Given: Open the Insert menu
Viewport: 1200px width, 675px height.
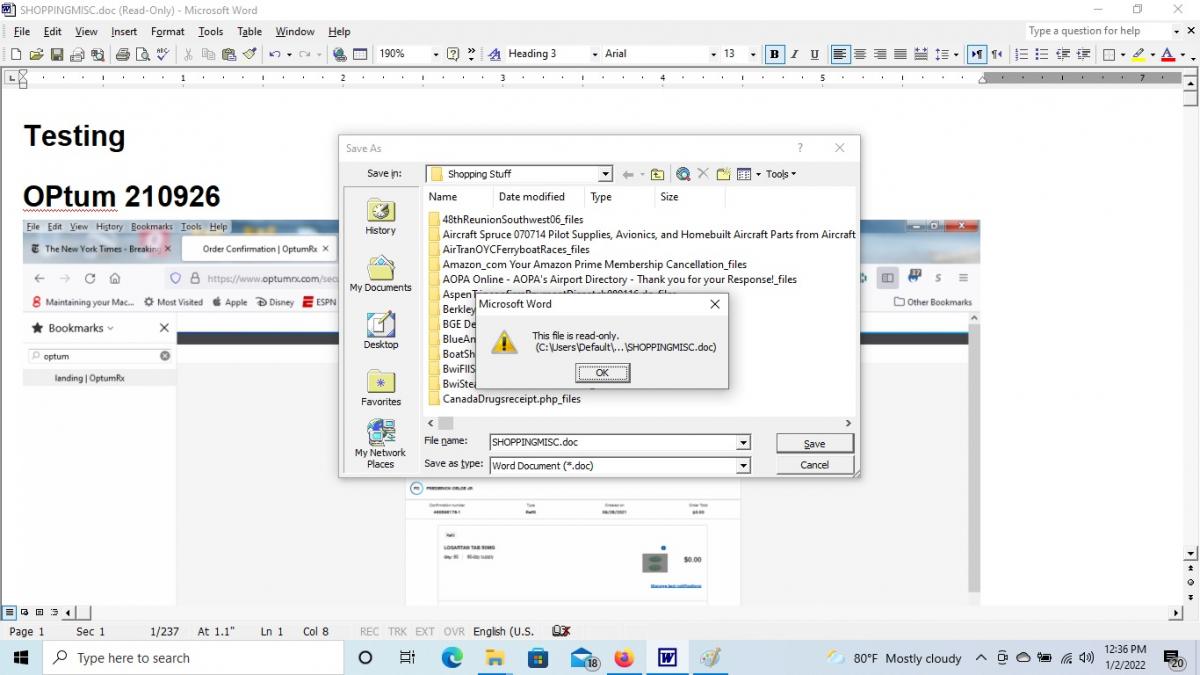Looking at the screenshot, I should [124, 31].
